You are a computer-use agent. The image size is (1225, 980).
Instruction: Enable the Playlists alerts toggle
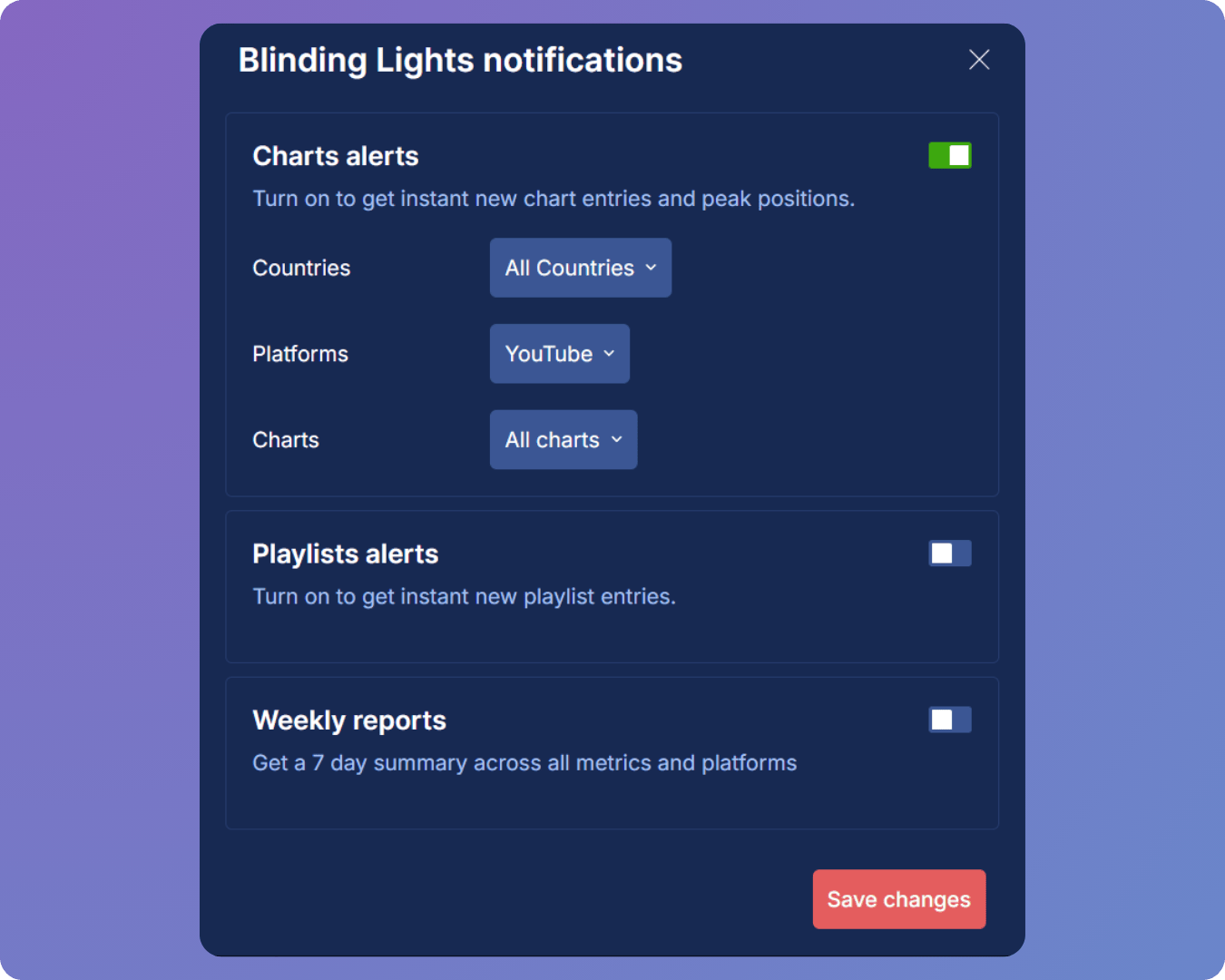click(949, 554)
